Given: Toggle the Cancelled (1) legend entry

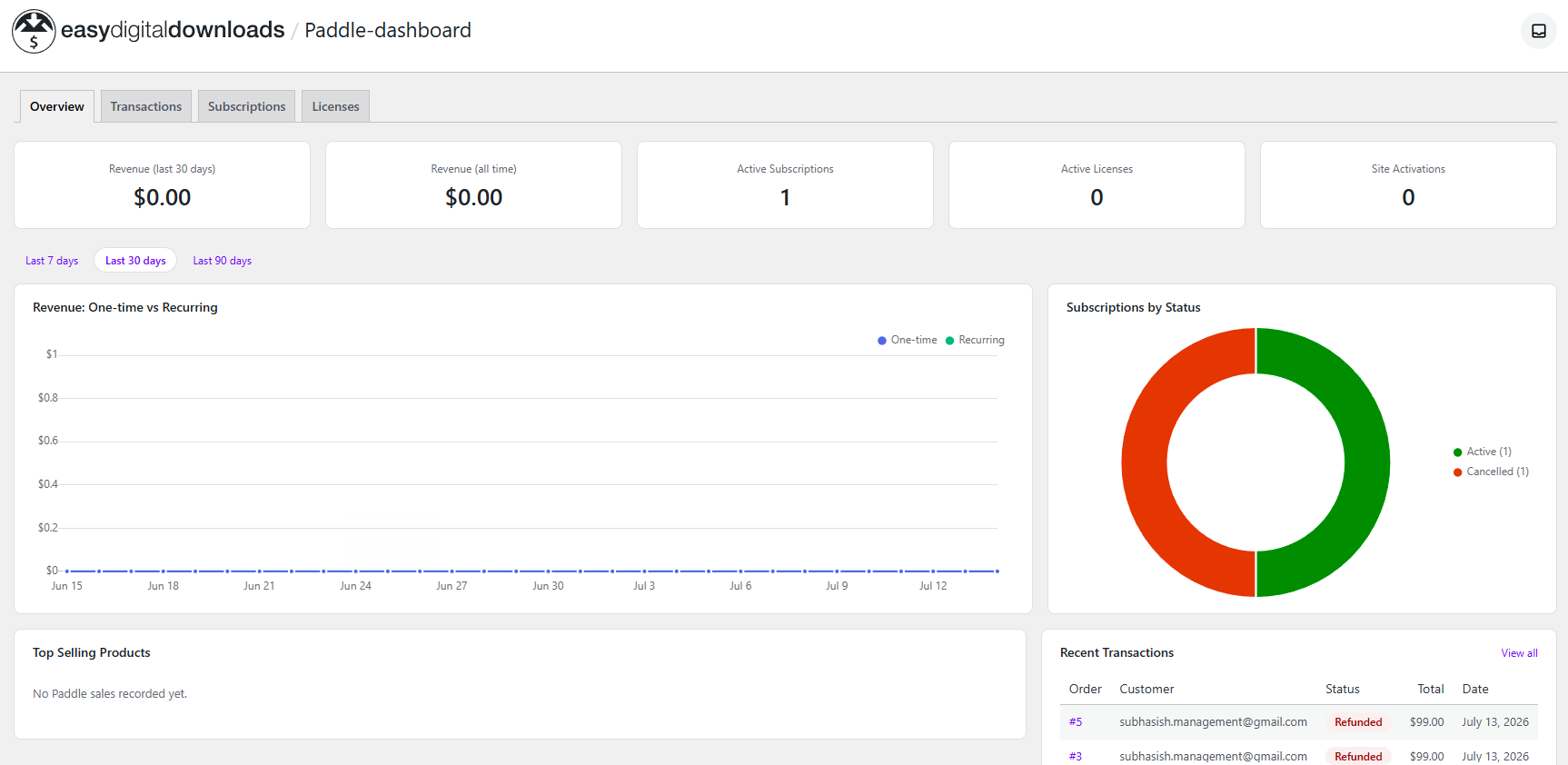Looking at the screenshot, I should pyautogui.click(x=1491, y=472).
